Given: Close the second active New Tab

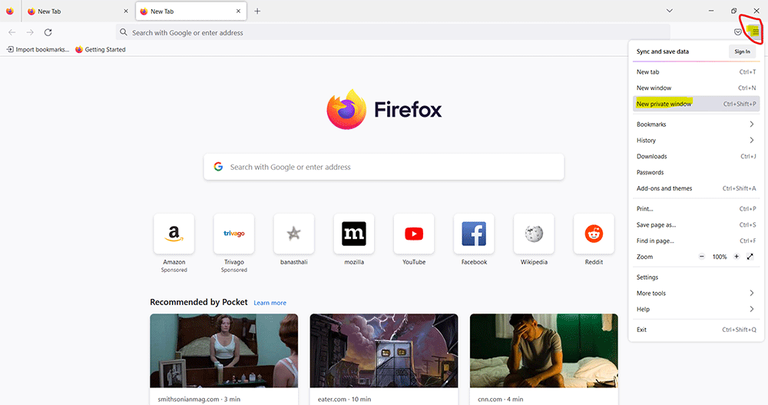Looking at the screenshot, I should (x=239, y=11).
